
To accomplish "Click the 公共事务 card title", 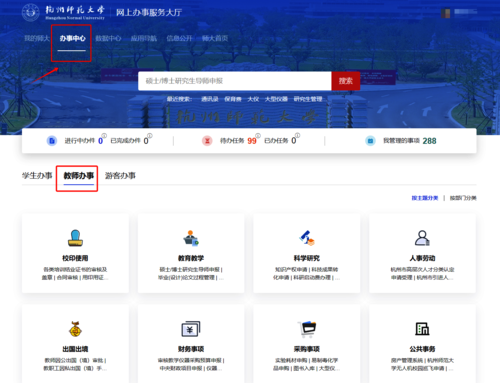I will [x=422, y=349].
